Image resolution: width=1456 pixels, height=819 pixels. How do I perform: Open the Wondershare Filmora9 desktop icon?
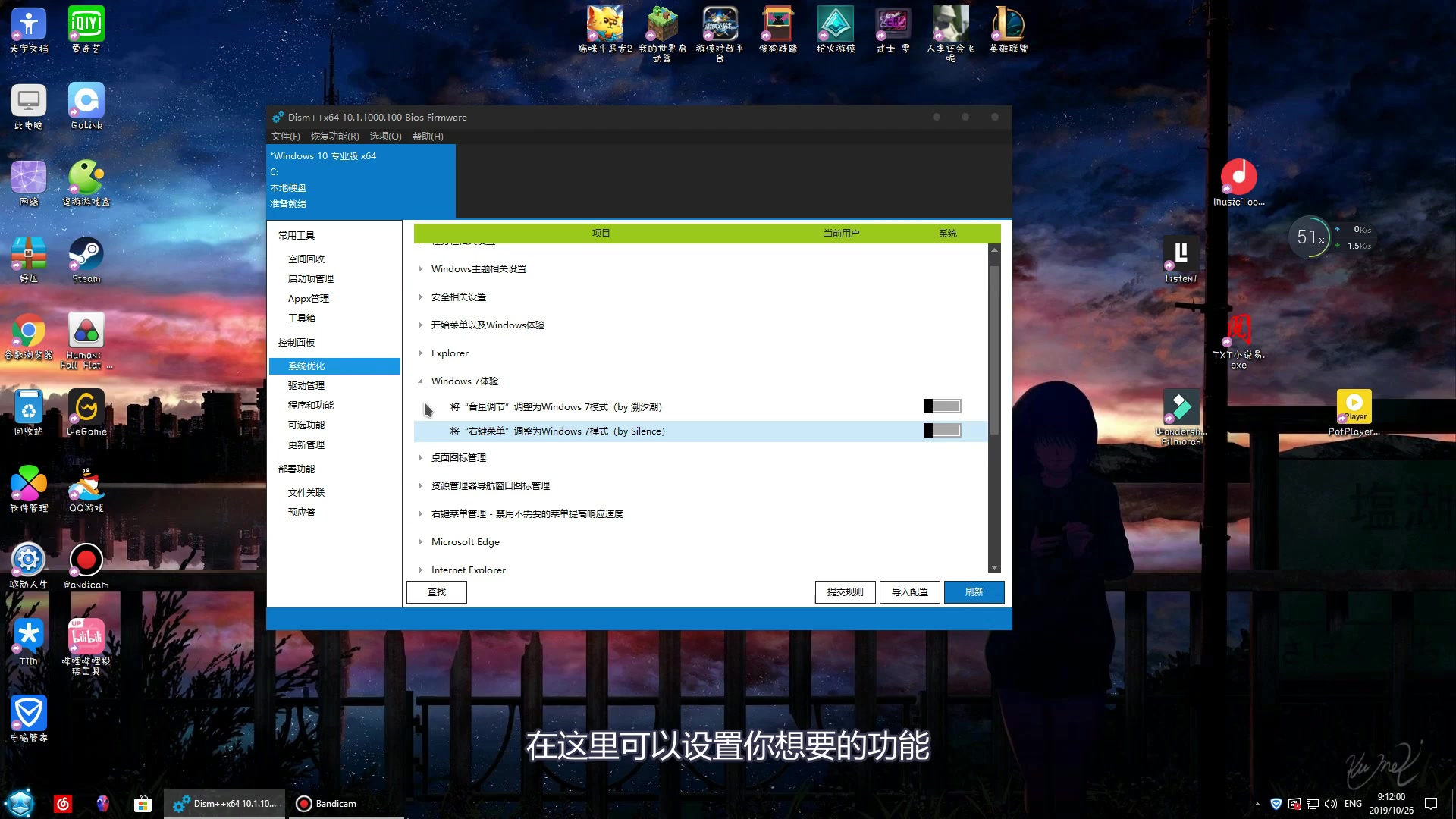(1181, 417)
